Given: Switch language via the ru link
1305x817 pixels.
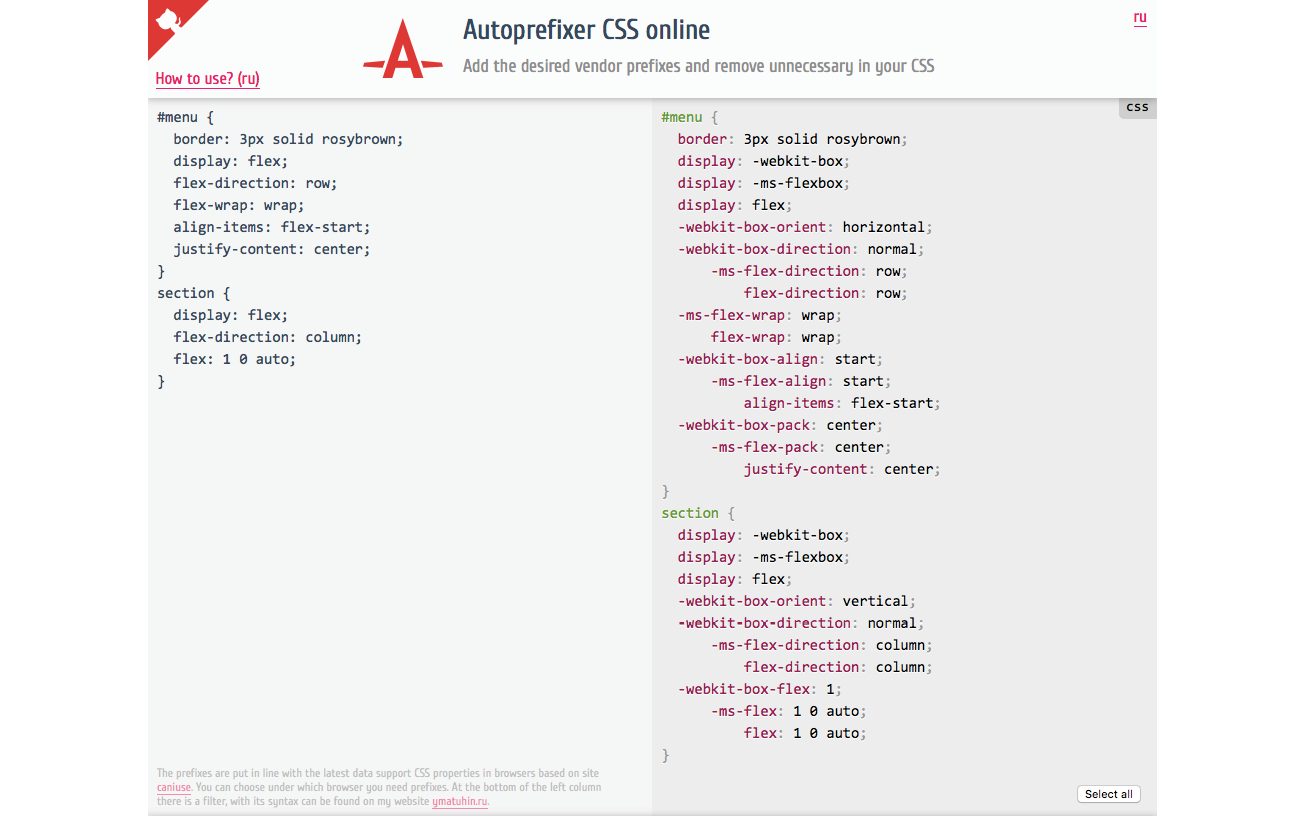Looking at the screenshot, I should 1140,17.
